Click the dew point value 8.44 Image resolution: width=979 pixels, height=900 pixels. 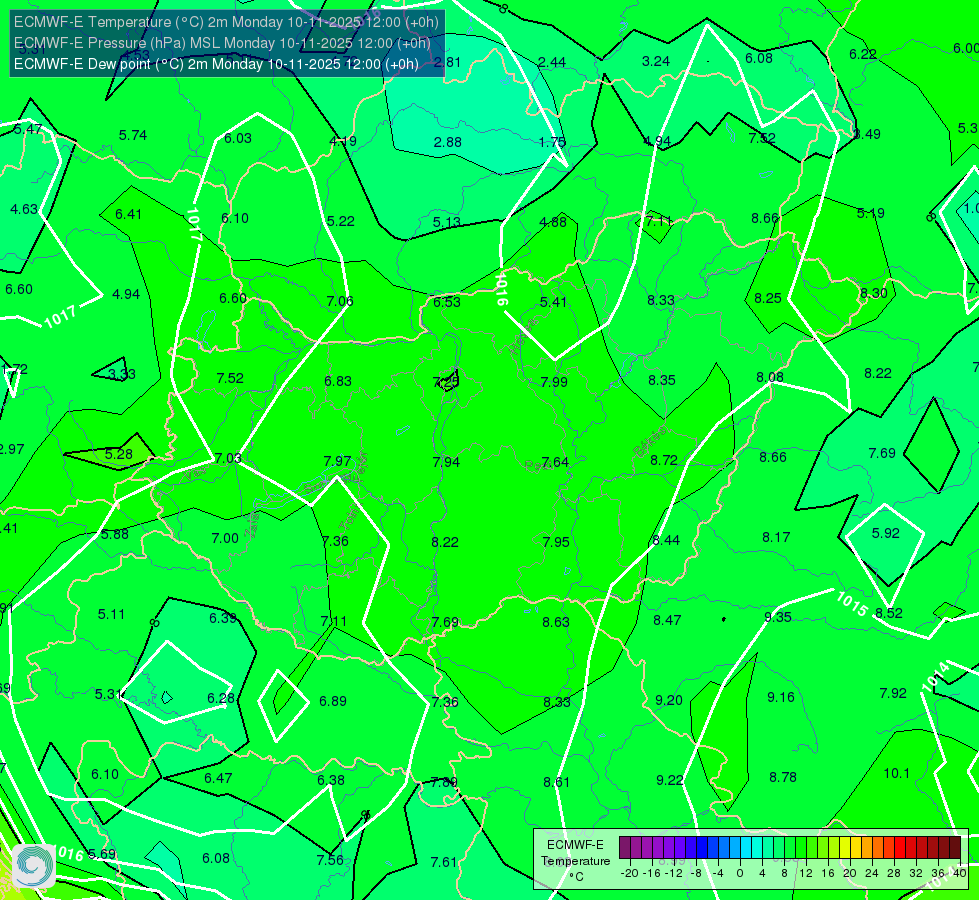click(666, 540)
